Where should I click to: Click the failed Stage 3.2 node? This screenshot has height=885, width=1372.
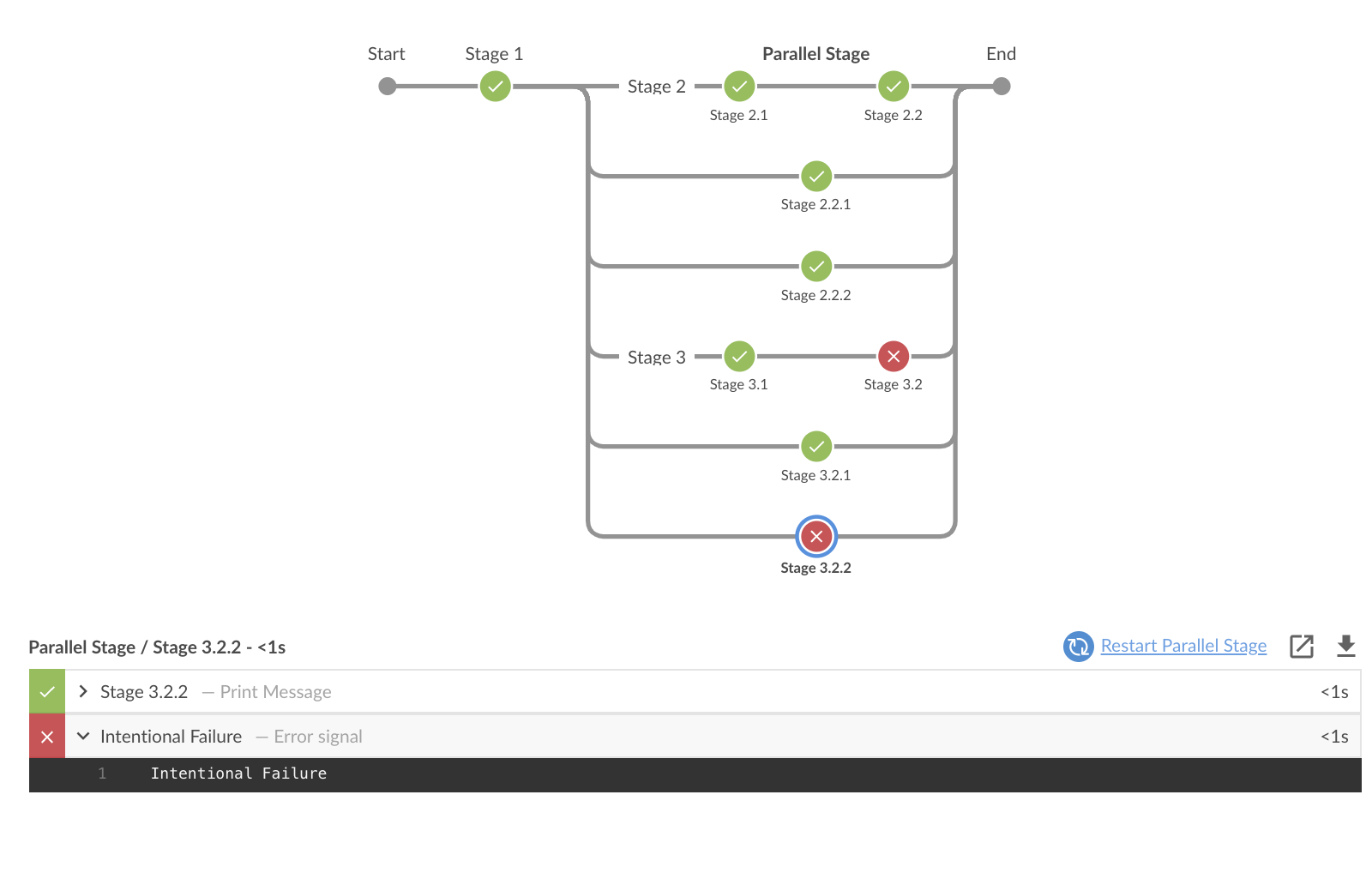894,357
